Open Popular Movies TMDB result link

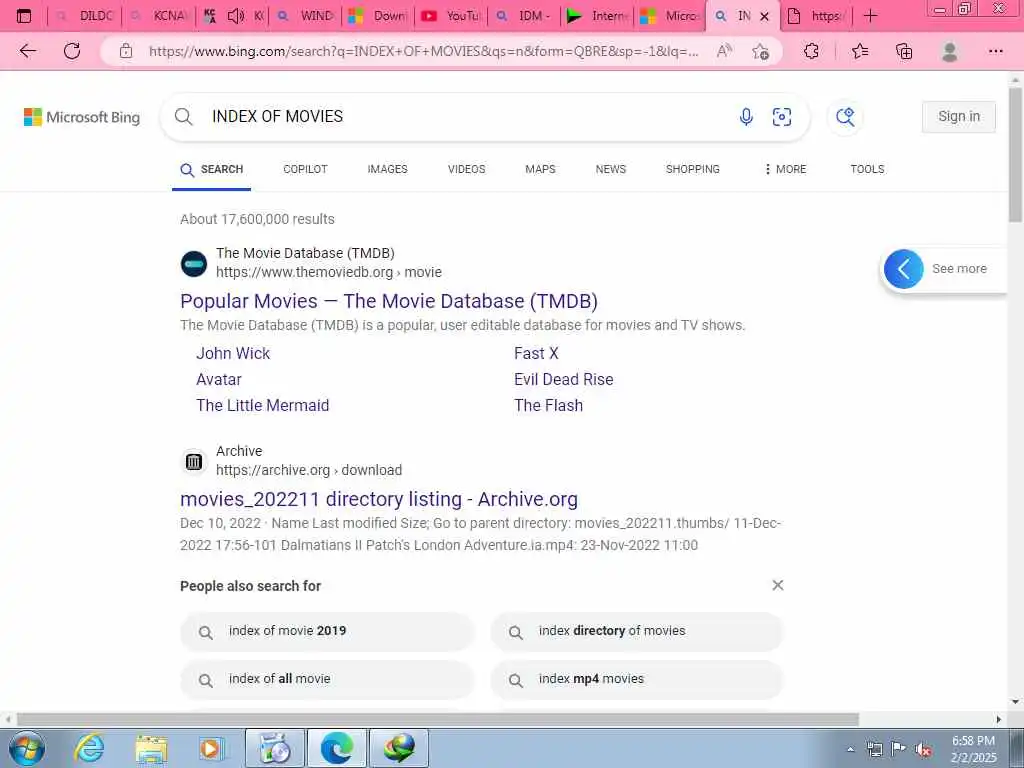click(389, 301)
